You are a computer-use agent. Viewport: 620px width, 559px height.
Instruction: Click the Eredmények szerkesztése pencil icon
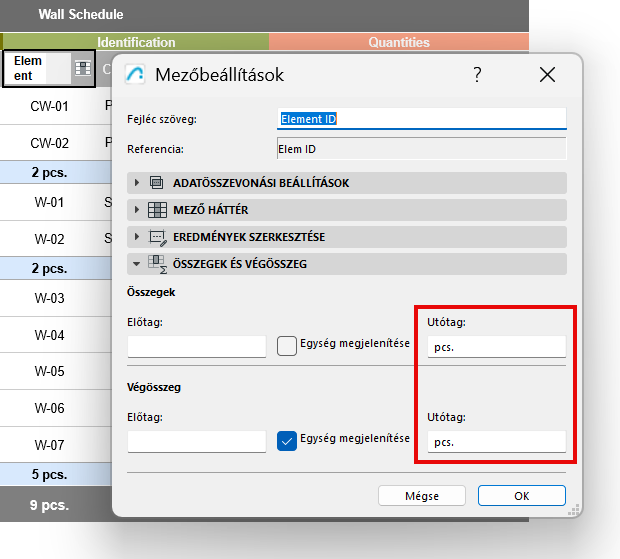[157, 237]
